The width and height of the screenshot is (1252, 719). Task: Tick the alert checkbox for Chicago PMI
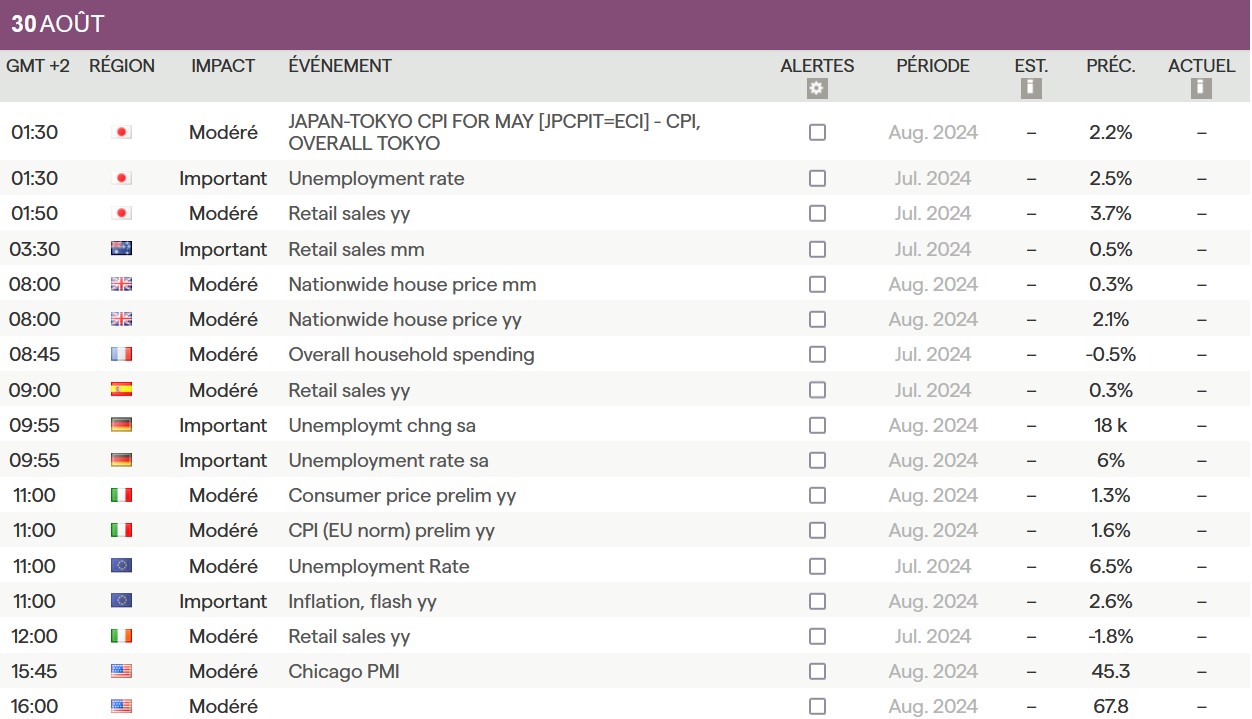817,671
